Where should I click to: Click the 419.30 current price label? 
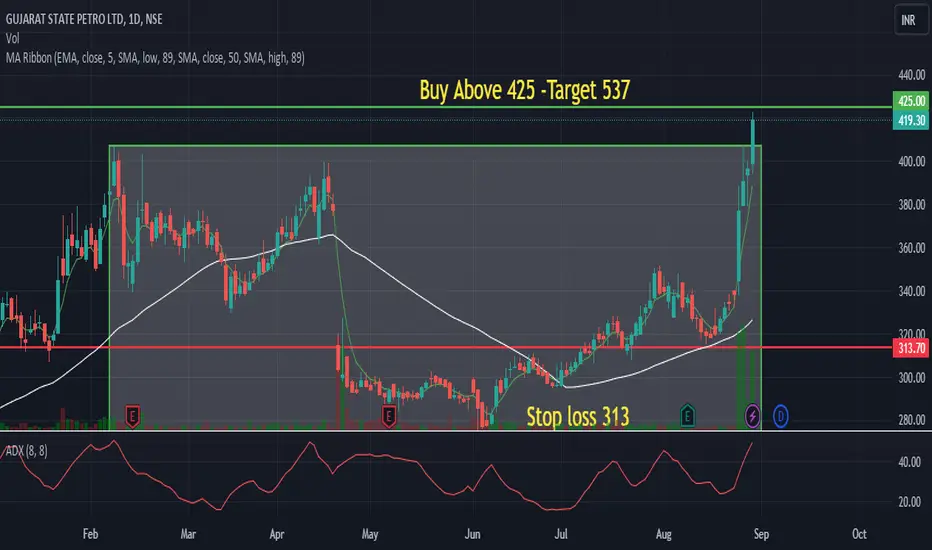911,121
